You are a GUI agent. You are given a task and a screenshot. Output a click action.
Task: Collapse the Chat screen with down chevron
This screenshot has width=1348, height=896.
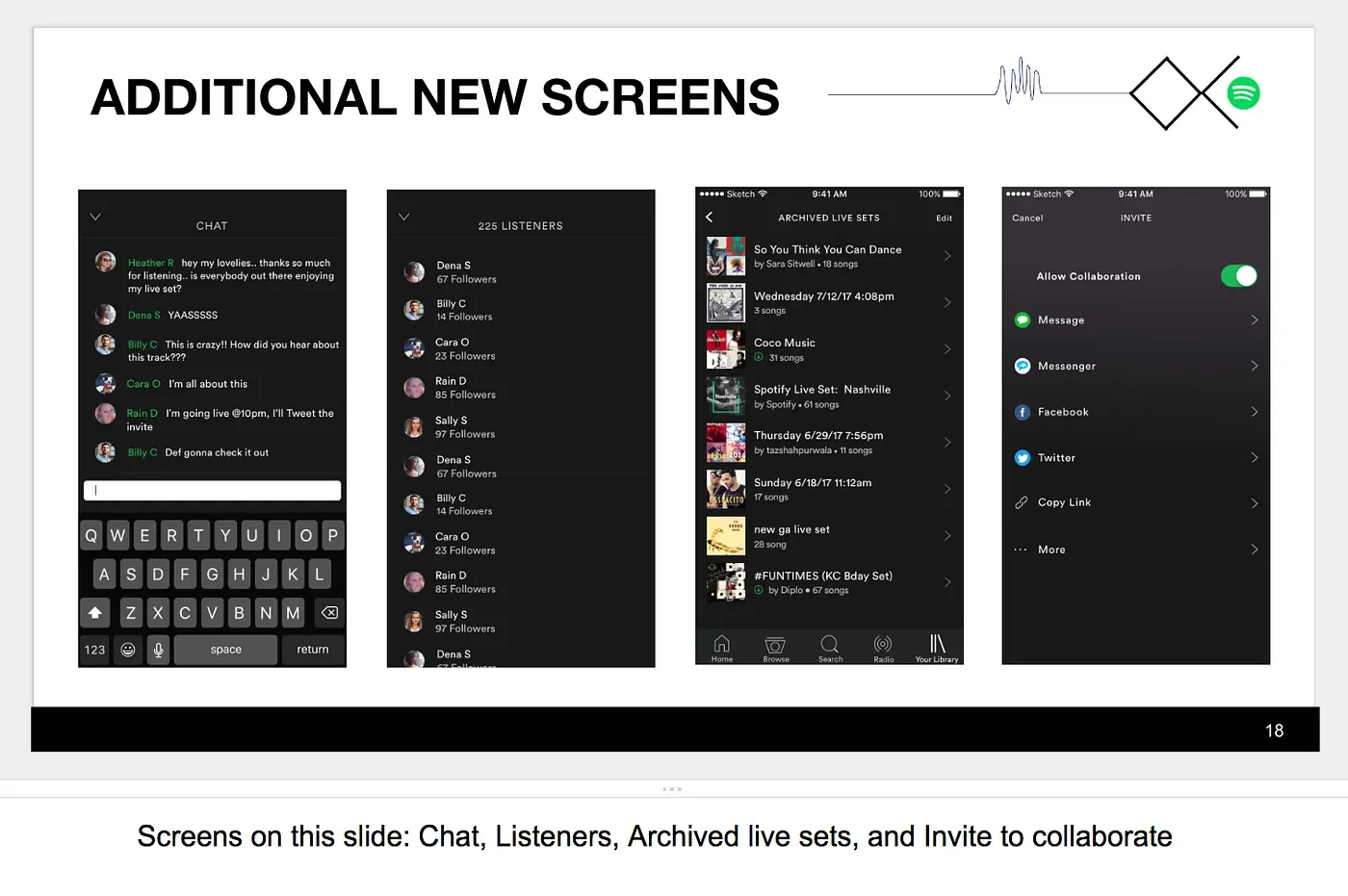95,217
